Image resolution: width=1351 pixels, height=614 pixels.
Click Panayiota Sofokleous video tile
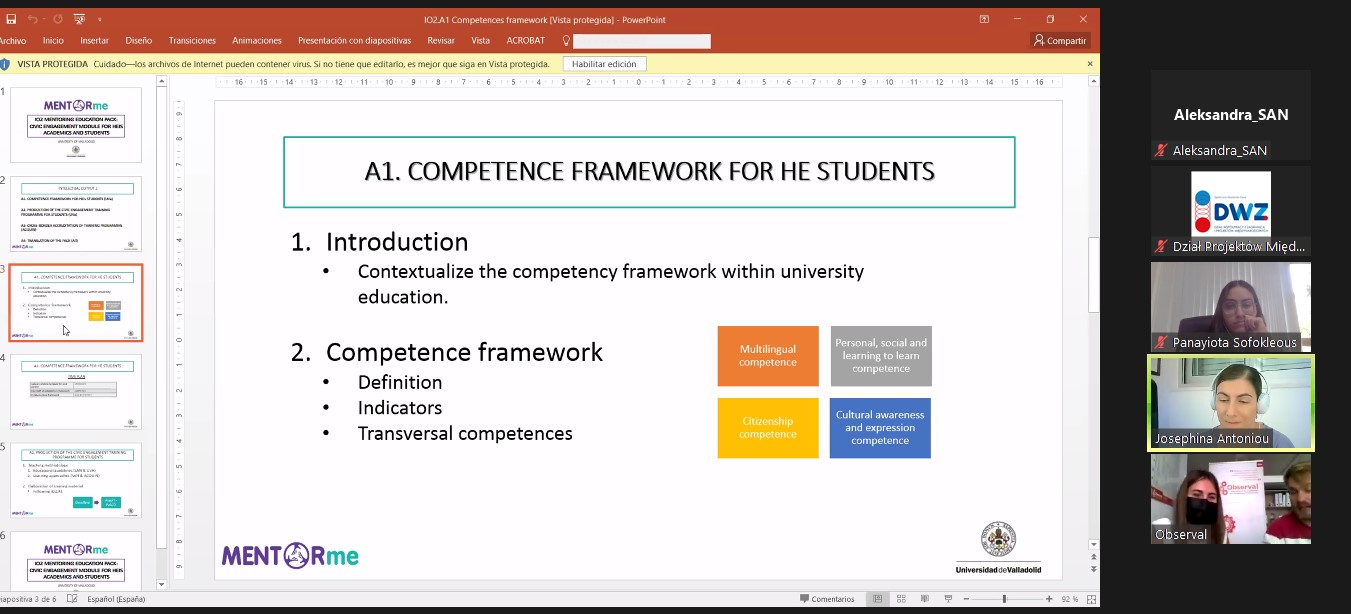[x=1231, y=307]
